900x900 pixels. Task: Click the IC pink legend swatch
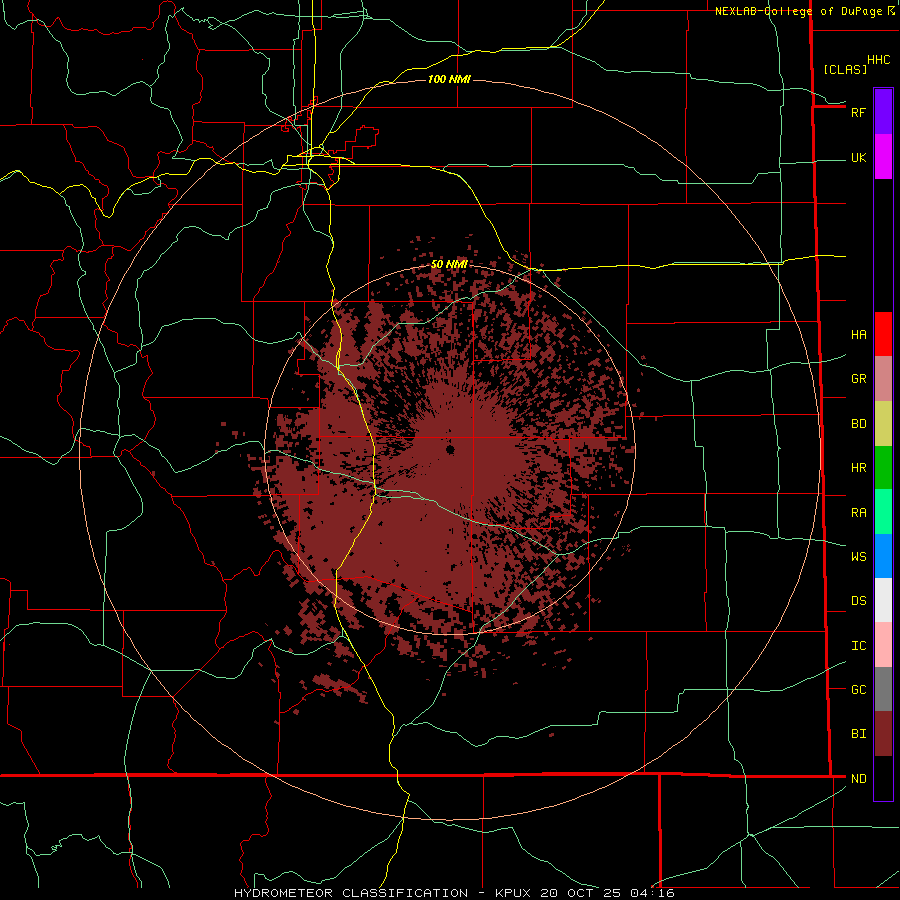click(x=883, y=645)
